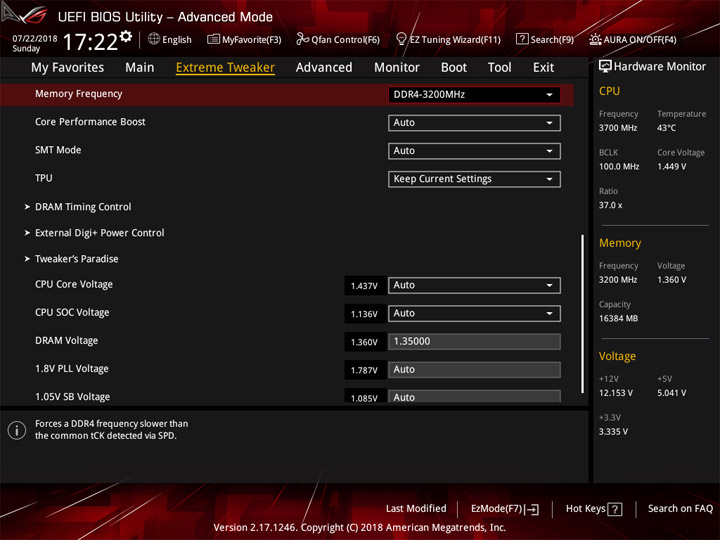
Task: Switch to Main tab
Action: click(x=140, y=68)
